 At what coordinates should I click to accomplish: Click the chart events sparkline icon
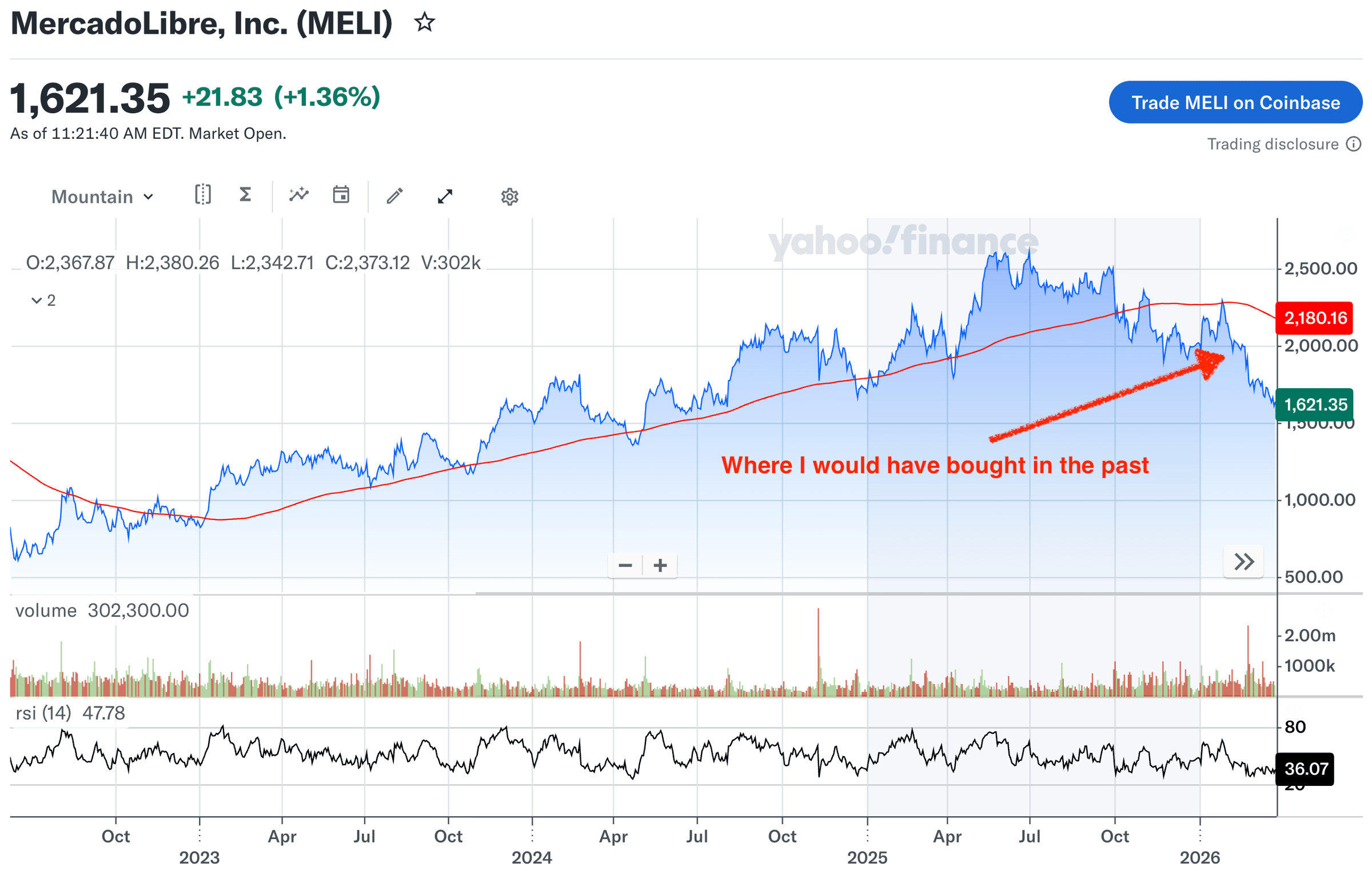point(298,195)
